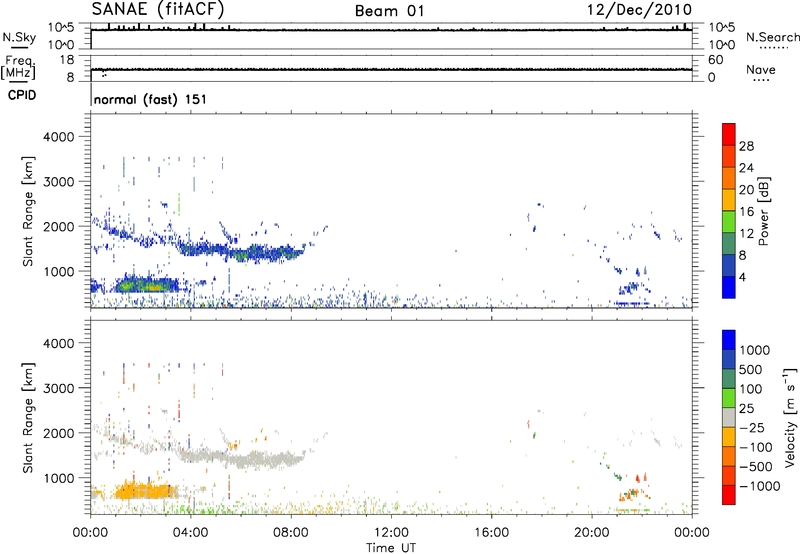The width and height of the screenshot is (800, 554).
Task: Click the normal (fast) 151 text
Action: (151, 99)
